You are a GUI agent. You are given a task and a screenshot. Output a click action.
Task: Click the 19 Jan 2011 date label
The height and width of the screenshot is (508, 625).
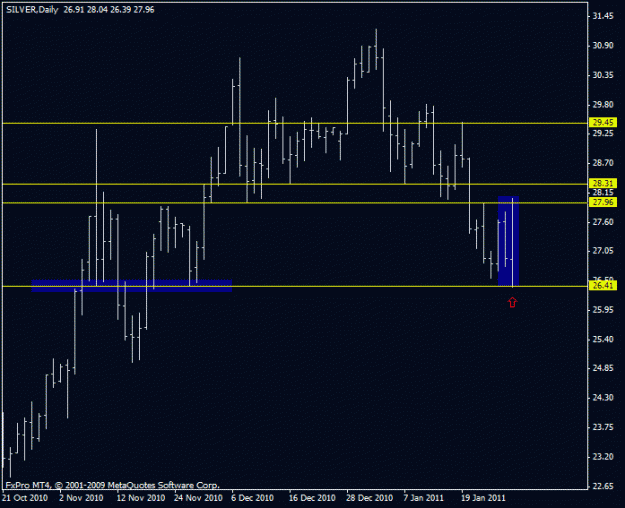[483, 498]
